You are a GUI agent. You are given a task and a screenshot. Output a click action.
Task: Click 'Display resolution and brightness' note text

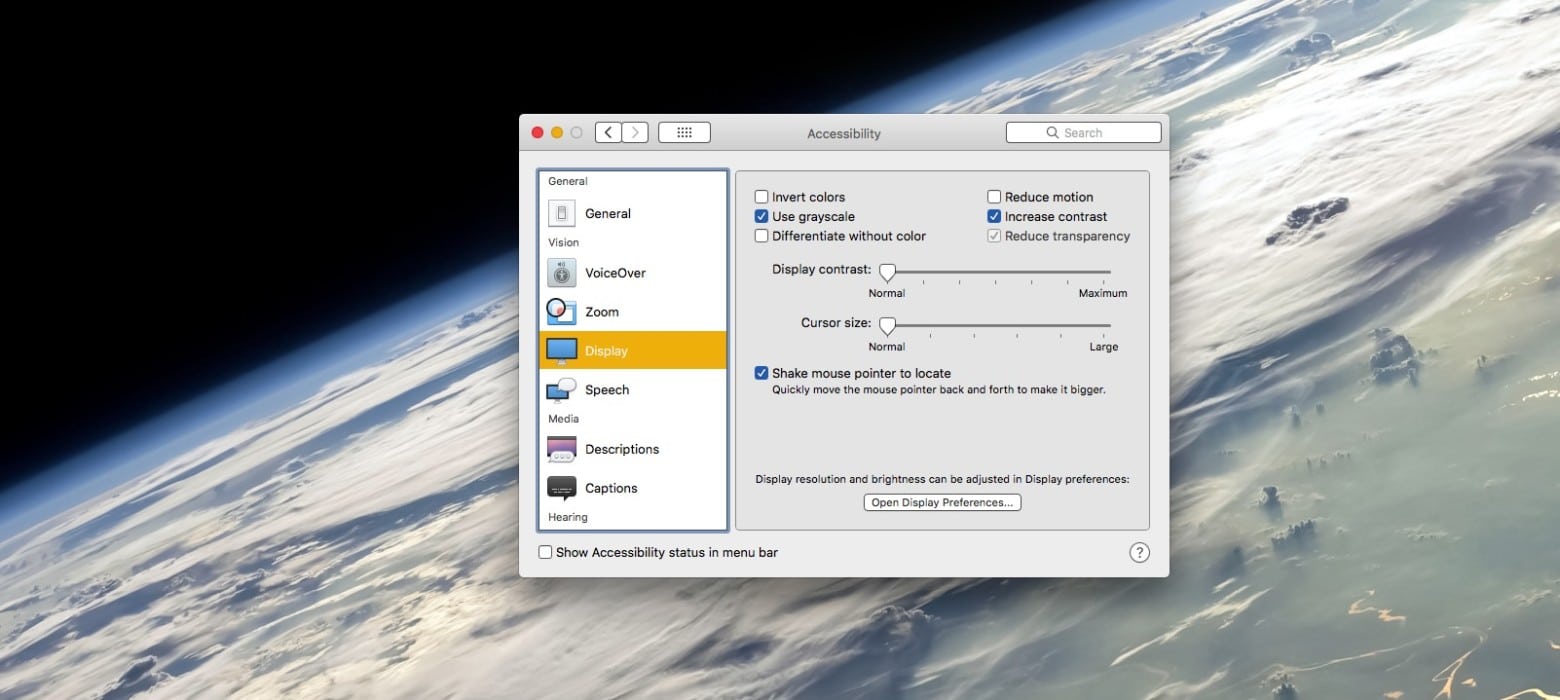click(942, 479)
